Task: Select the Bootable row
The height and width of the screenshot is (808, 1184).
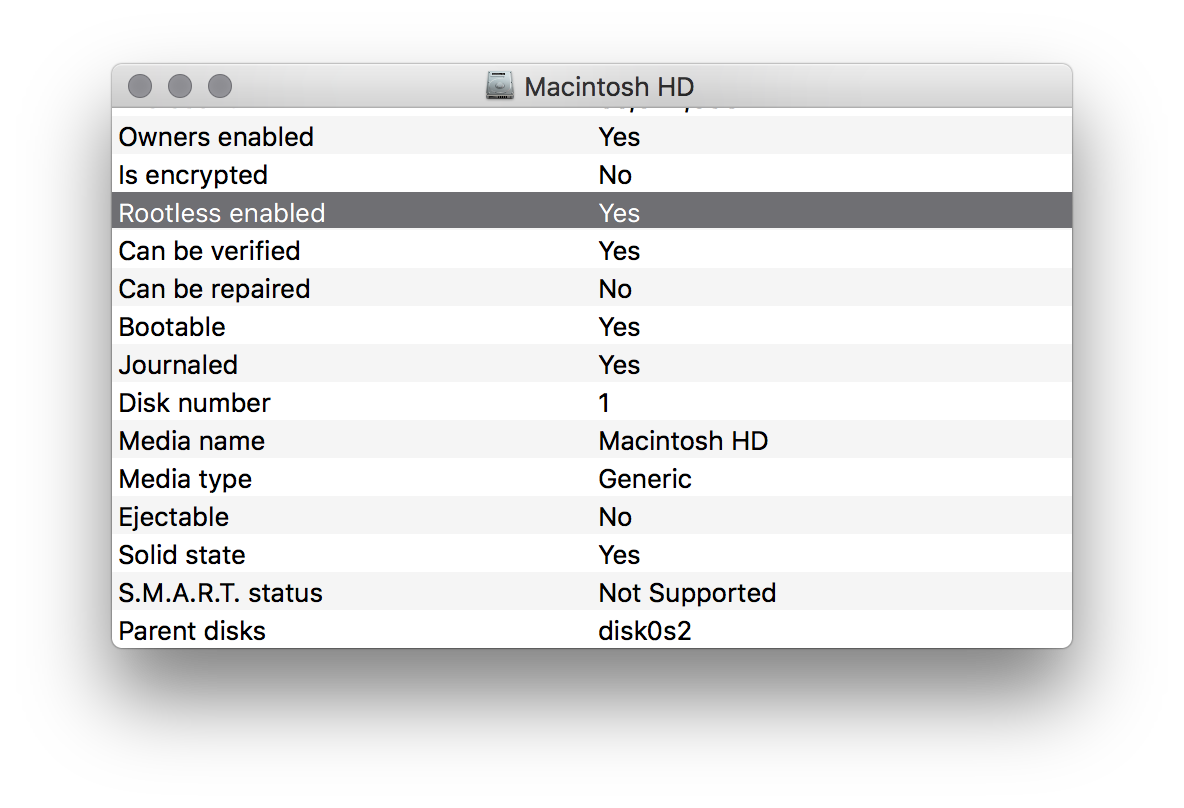Action: click(x=592, y=326)
